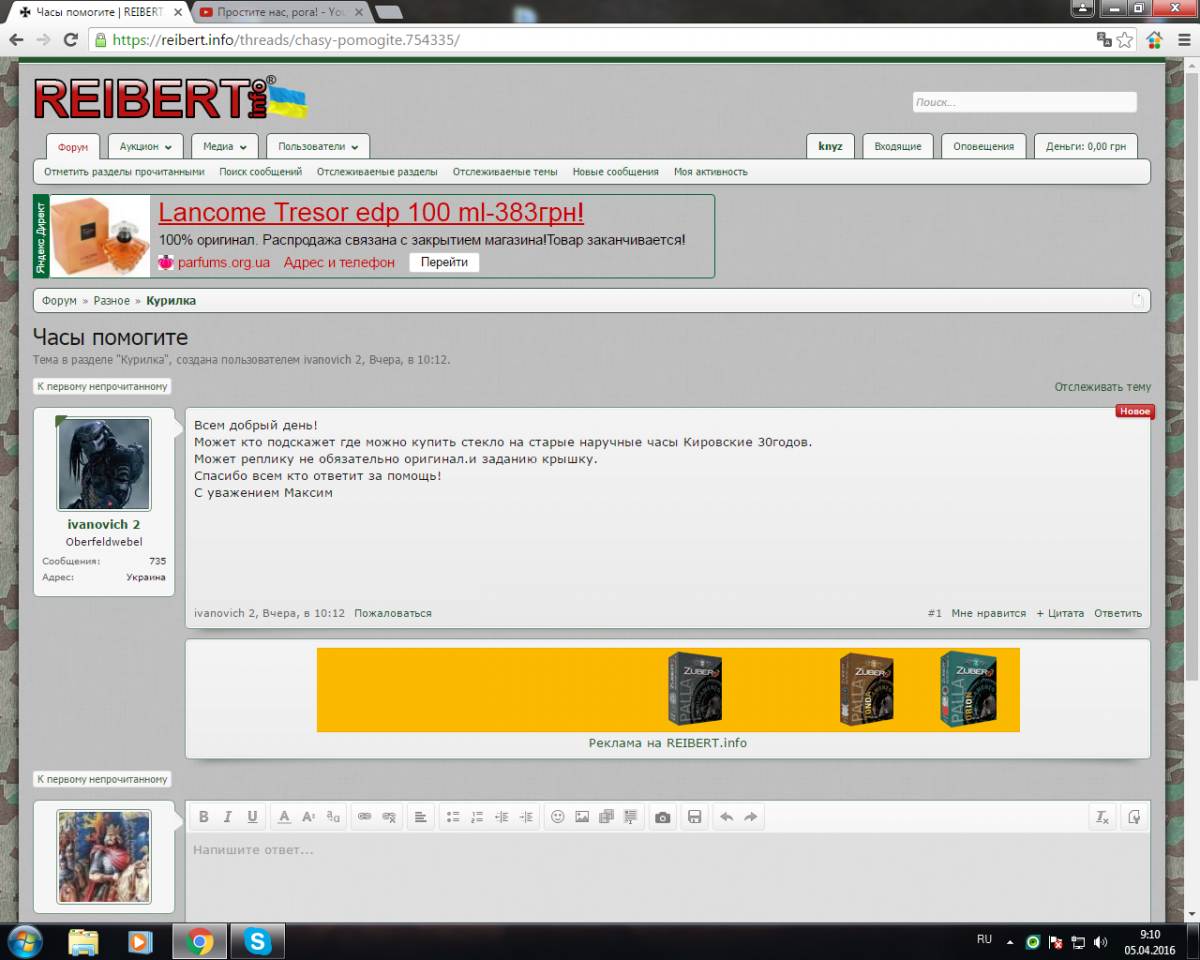Expand the Медиа dropdown
Screen dimensions: 1200x960
click(225, 146)
